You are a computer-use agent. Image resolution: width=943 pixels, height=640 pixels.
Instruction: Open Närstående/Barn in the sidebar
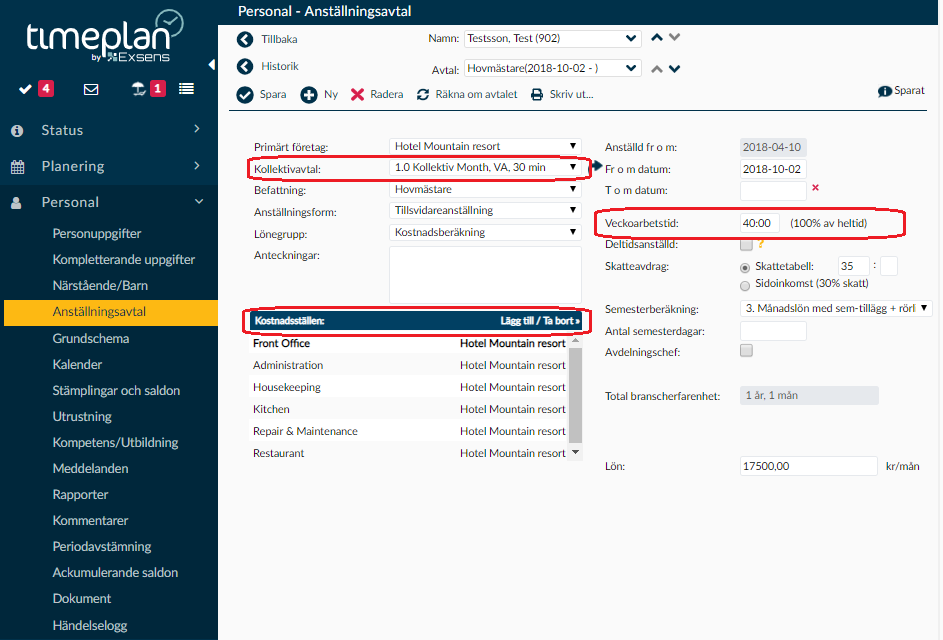pos(100,285)
